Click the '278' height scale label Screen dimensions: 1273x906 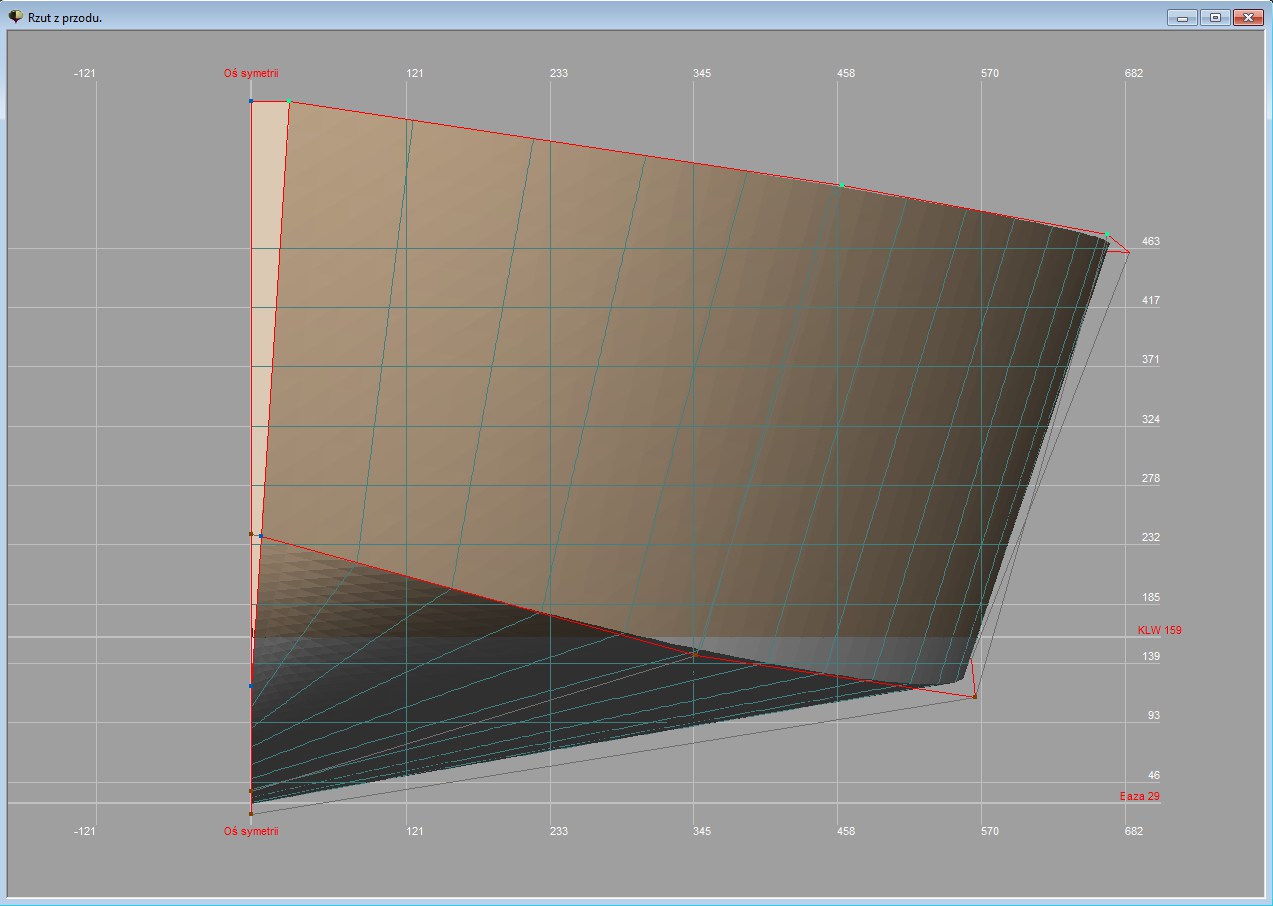pos(1151,478)
